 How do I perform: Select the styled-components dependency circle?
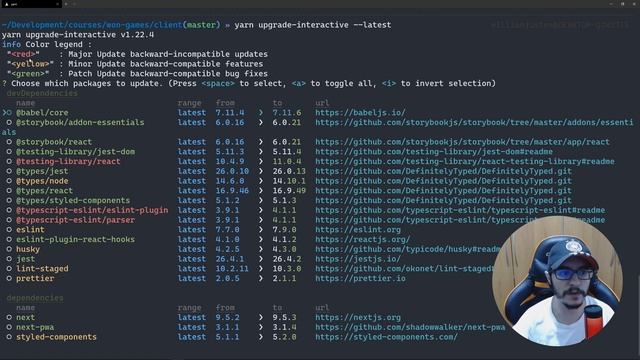(9, 337)
